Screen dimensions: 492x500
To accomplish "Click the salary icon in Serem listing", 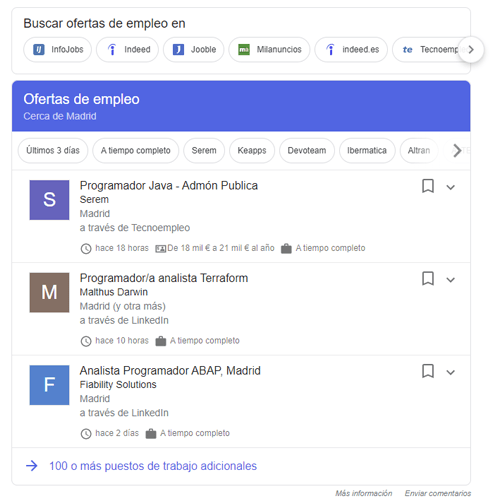I will 160,249.
